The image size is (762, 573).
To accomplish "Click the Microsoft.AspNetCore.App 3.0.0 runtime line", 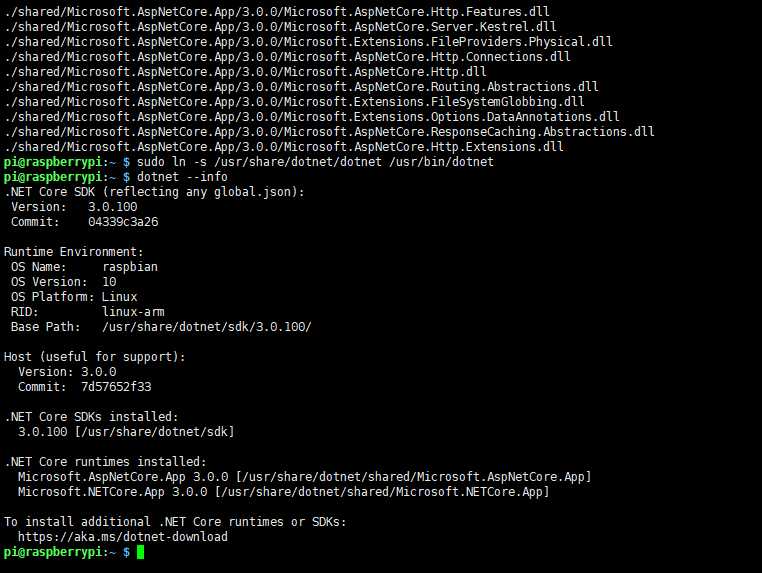I will tap(305, 477).
